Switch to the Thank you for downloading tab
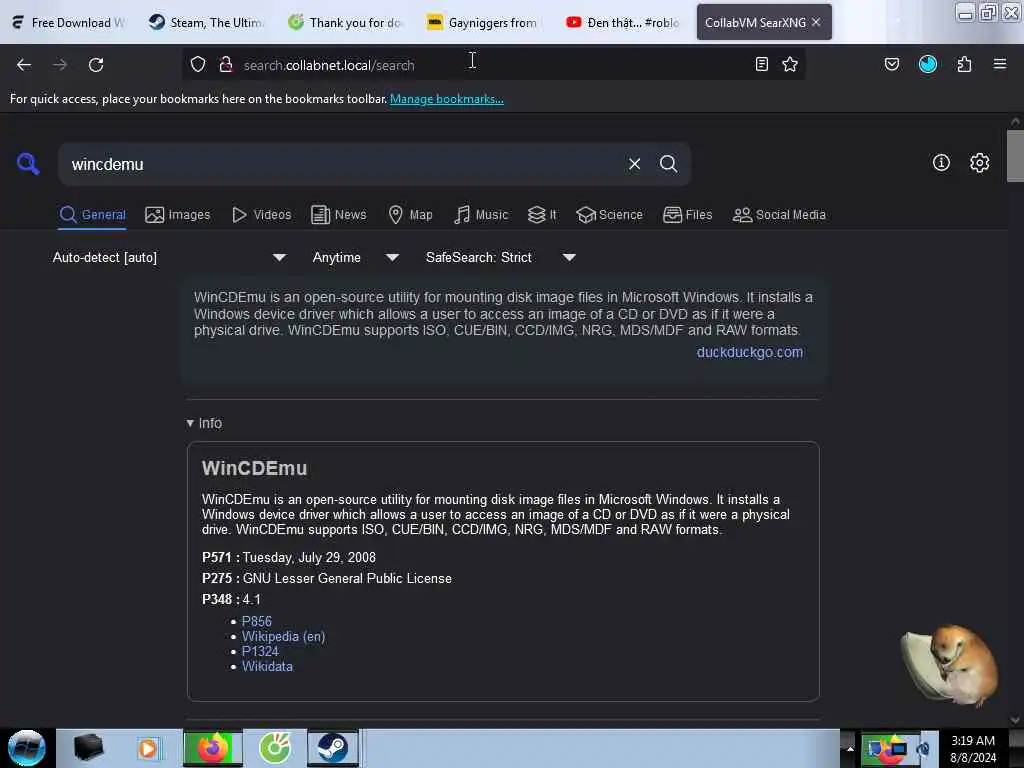 [346, 22]
